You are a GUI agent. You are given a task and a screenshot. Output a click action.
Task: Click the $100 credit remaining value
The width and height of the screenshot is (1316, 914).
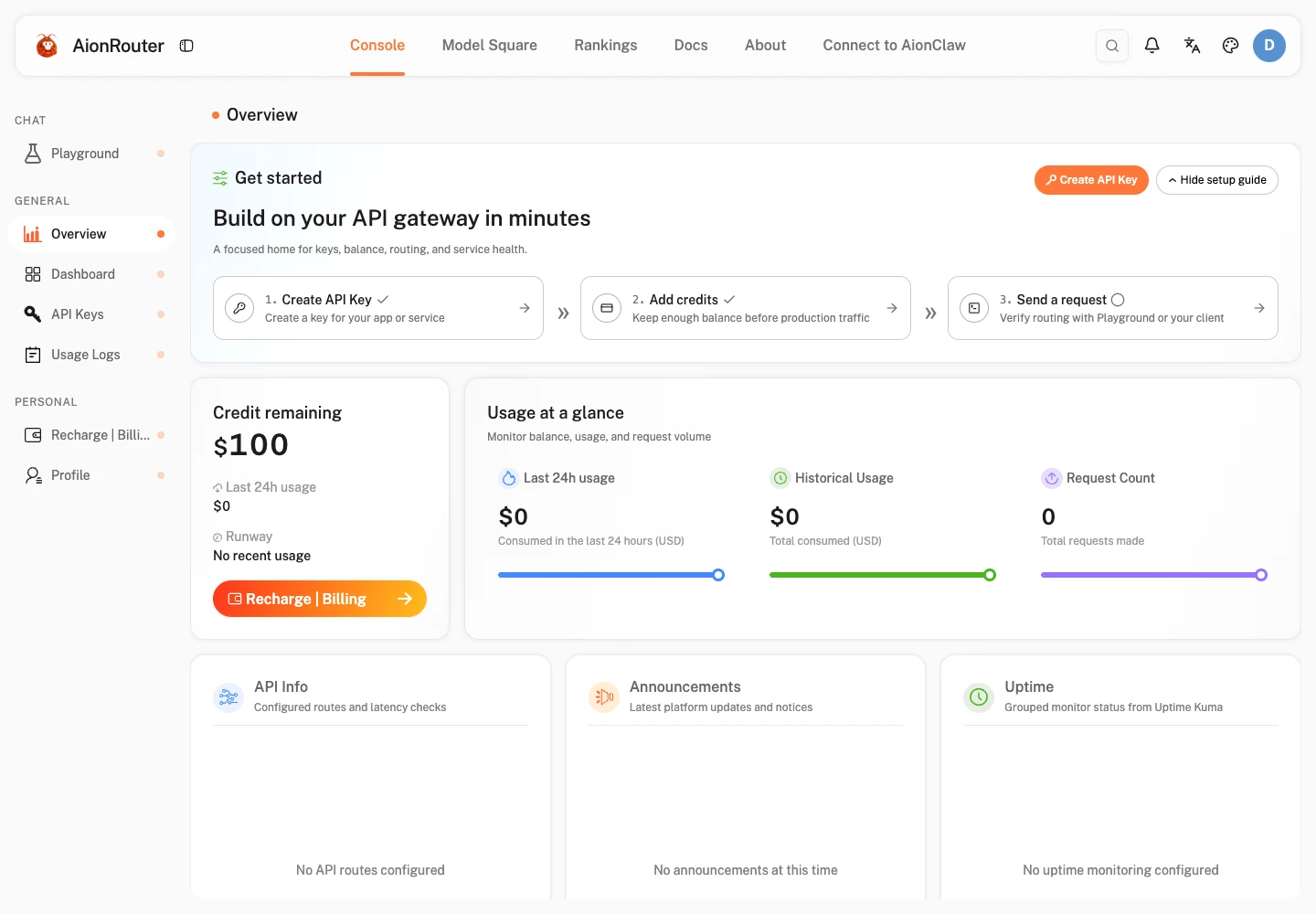point(251,445)
